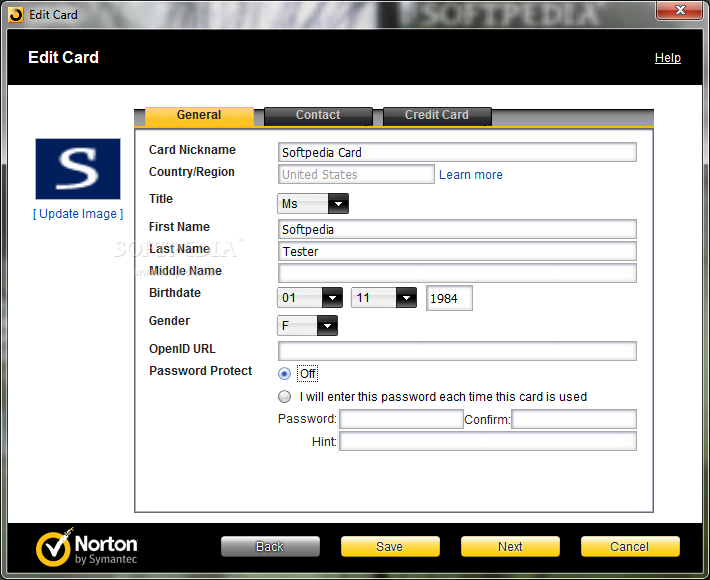Switch to the Contact tab
The image size is (710, 580).
pos(318,115)
